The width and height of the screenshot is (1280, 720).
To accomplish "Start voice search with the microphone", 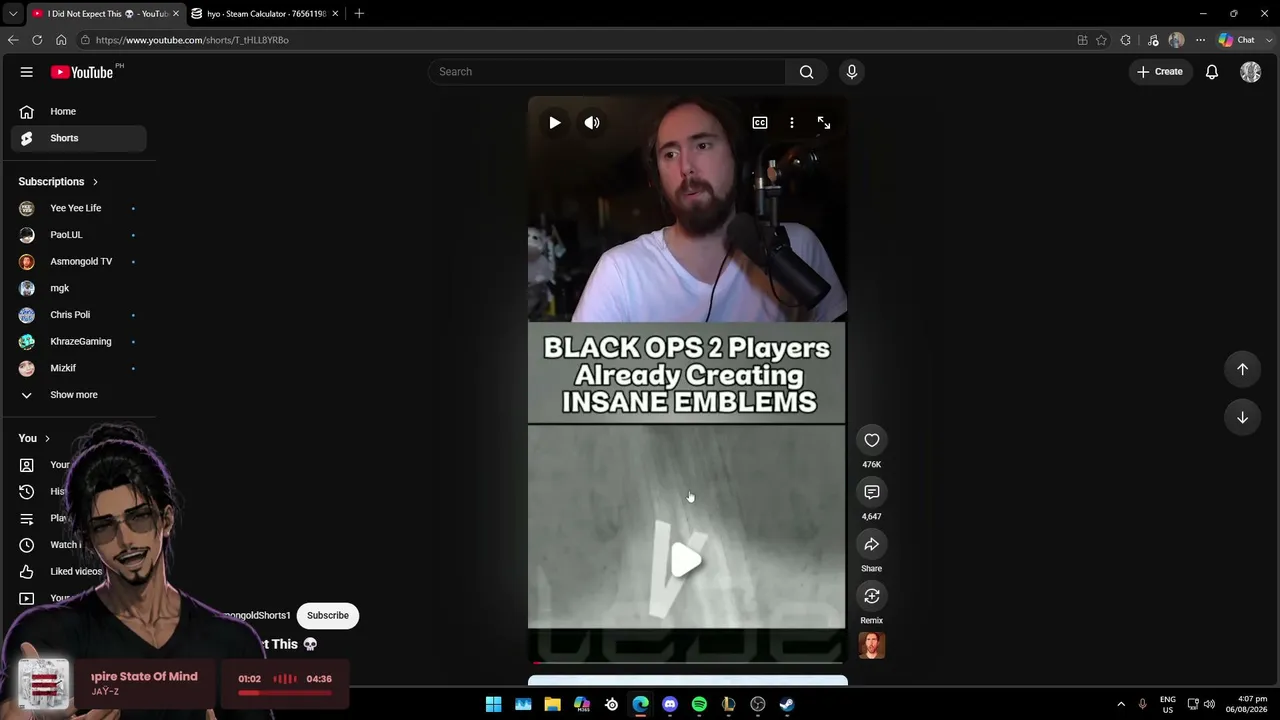I will coord(852,72).
